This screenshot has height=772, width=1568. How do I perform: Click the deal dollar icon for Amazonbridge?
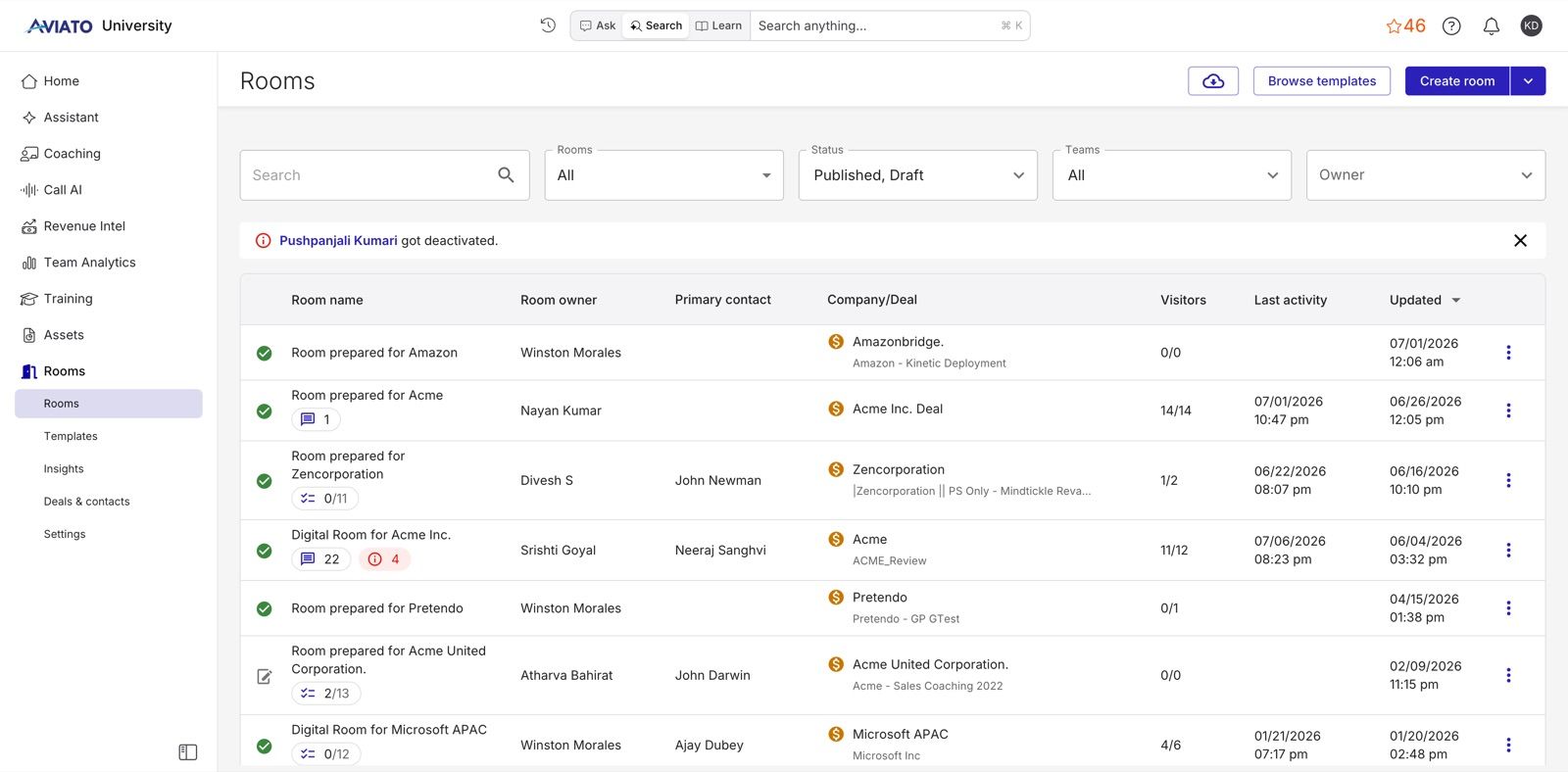click(836, 342)
